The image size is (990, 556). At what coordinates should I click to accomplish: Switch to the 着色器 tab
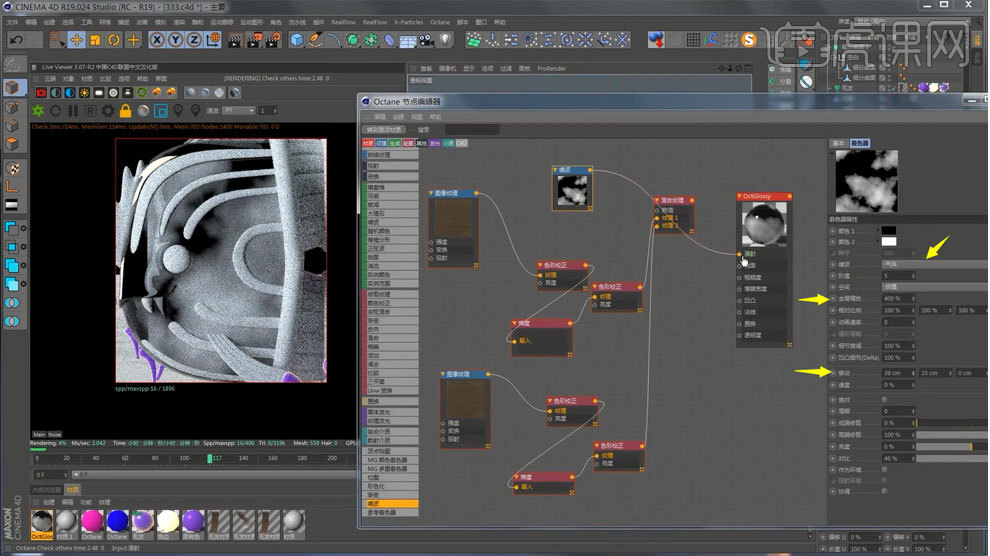[x=860, y=143]
